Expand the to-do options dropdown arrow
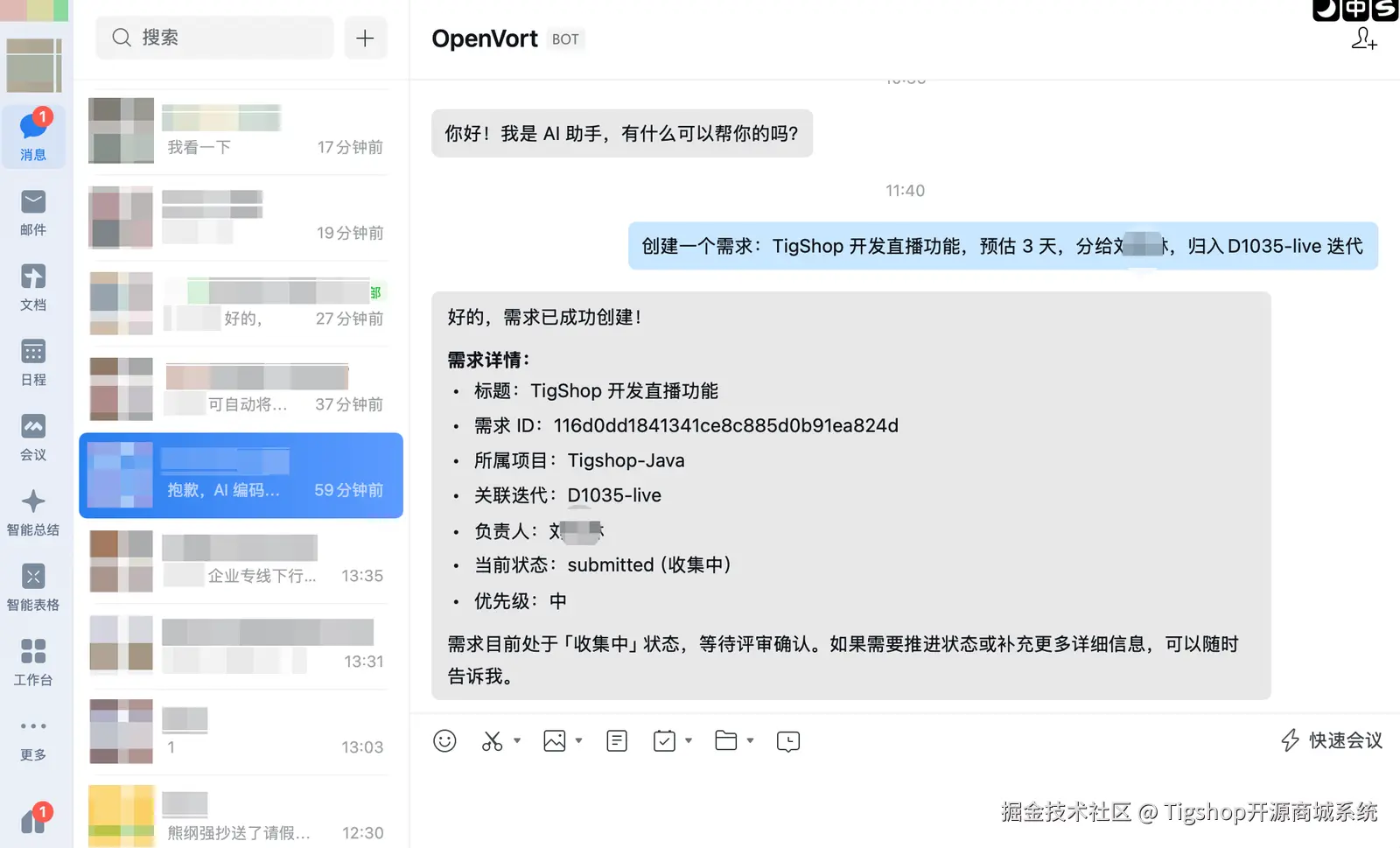Viewport: 1400px width, 848px height. point(689,740)
